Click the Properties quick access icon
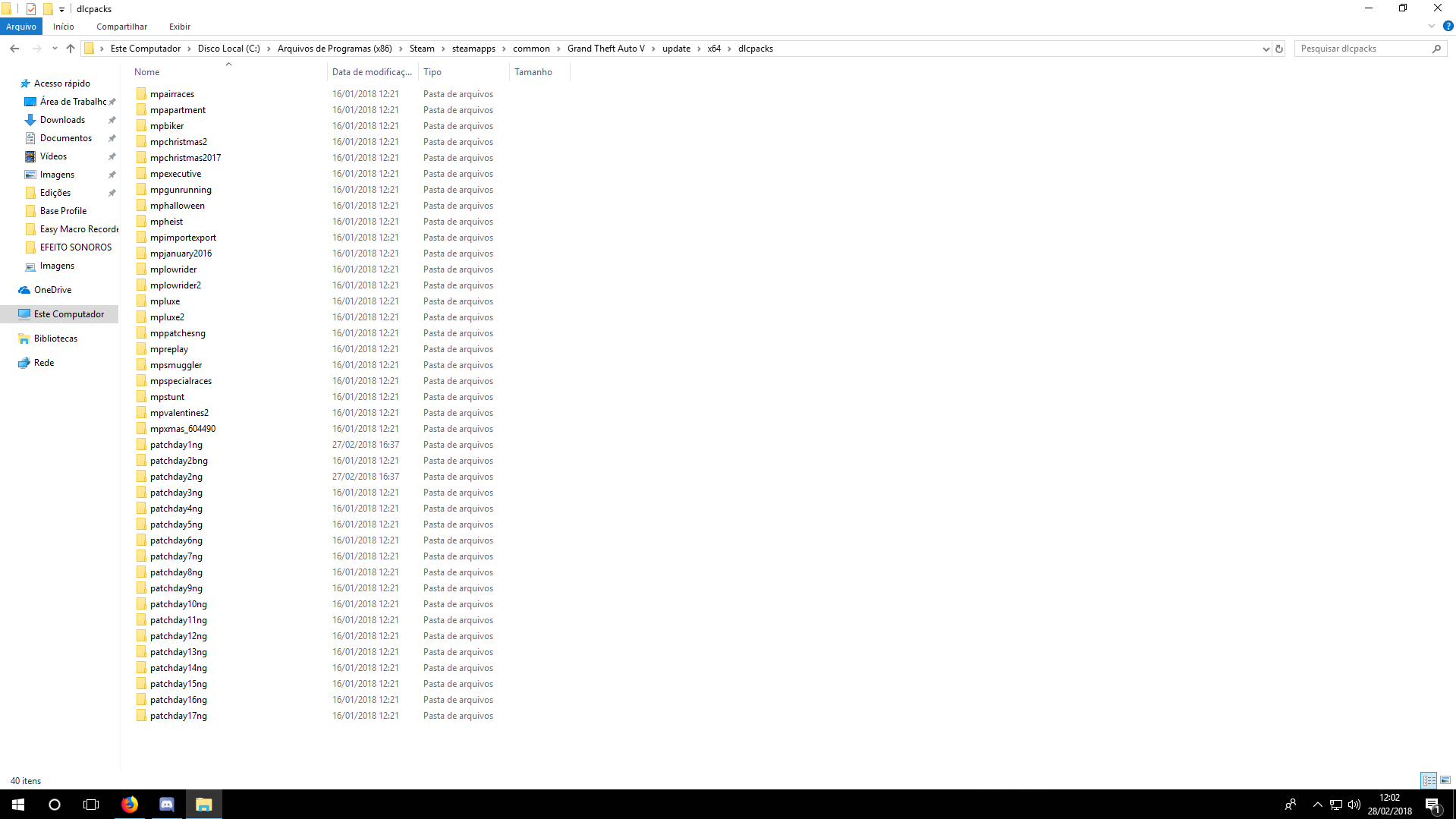 (31, 9)
